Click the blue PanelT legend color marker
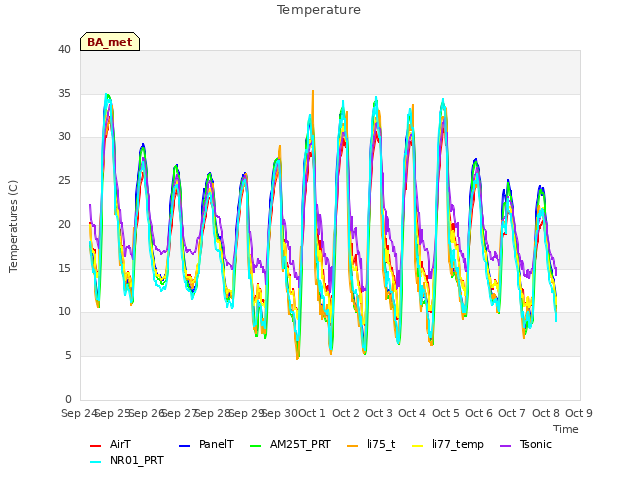 click(x=184, y=445)
